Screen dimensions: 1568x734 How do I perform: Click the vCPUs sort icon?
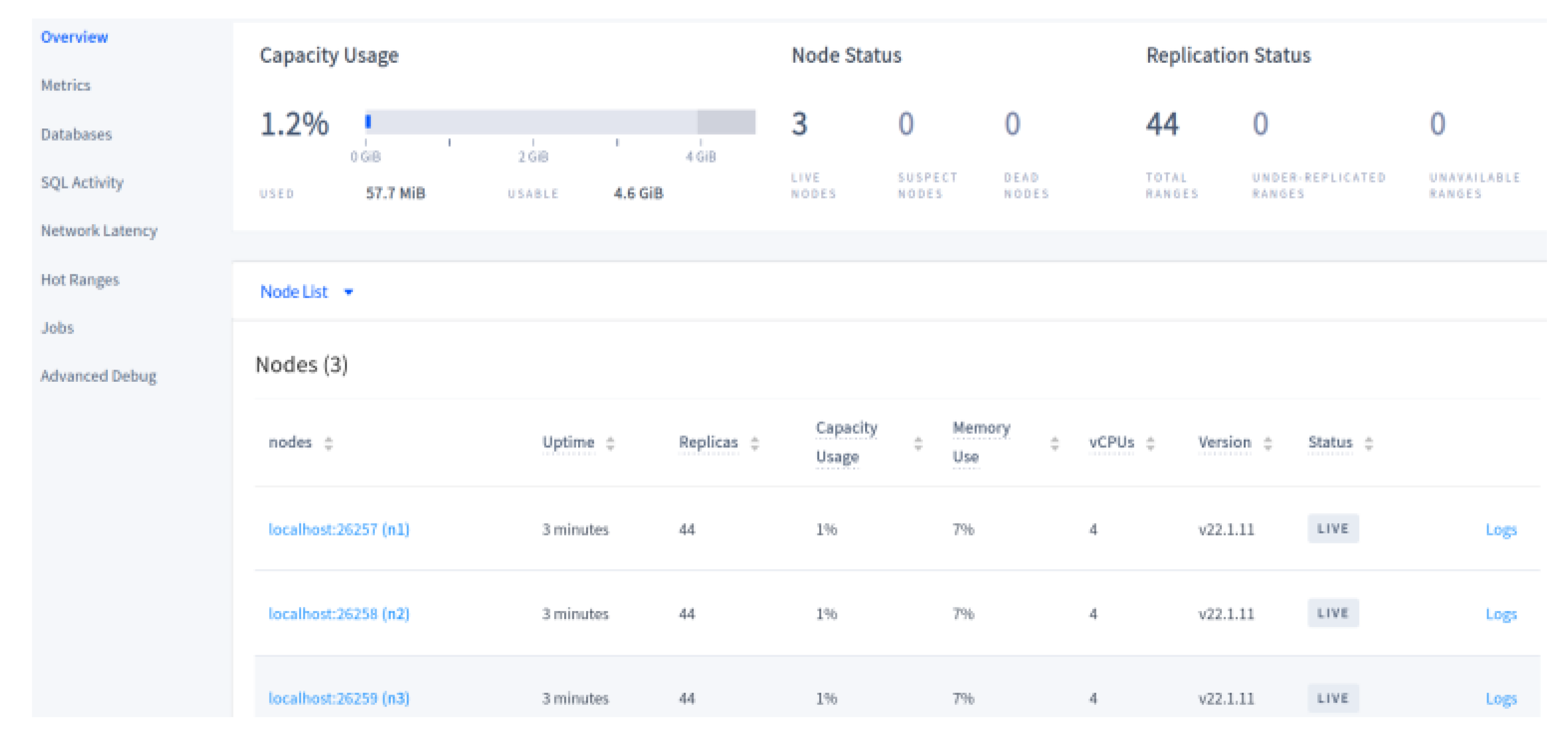pos(1150,443)
